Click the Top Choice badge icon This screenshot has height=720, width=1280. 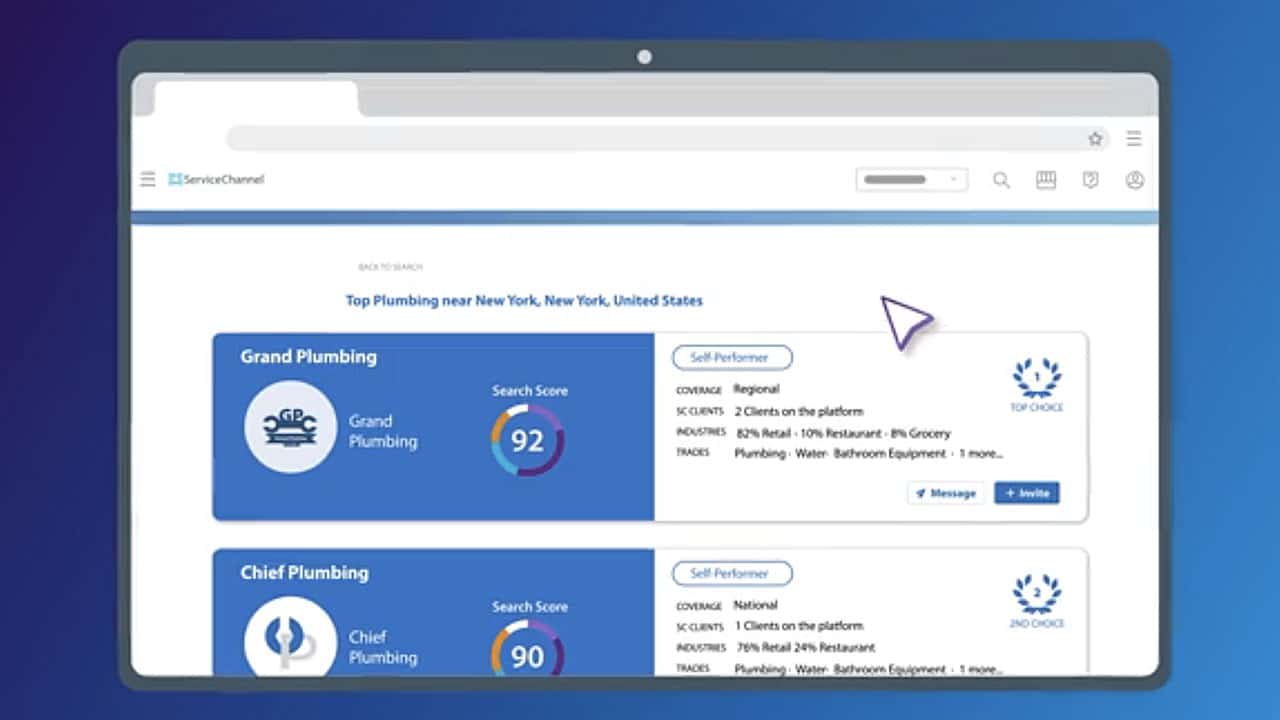coord(1037,379)
